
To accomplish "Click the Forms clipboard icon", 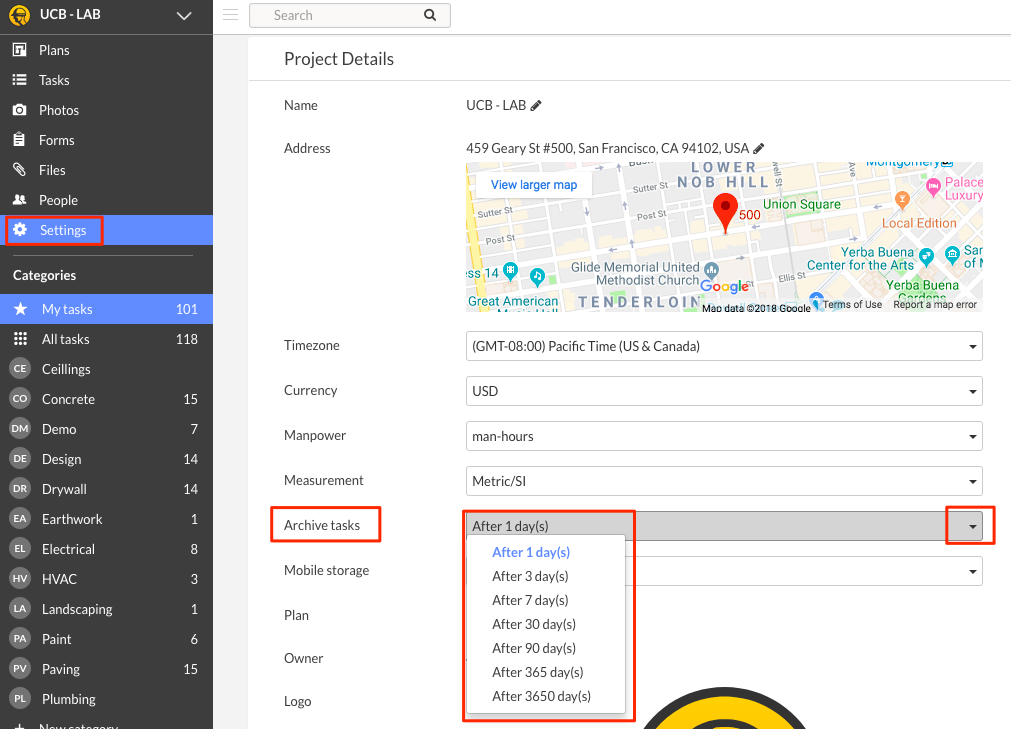I will tap(20, 139).
